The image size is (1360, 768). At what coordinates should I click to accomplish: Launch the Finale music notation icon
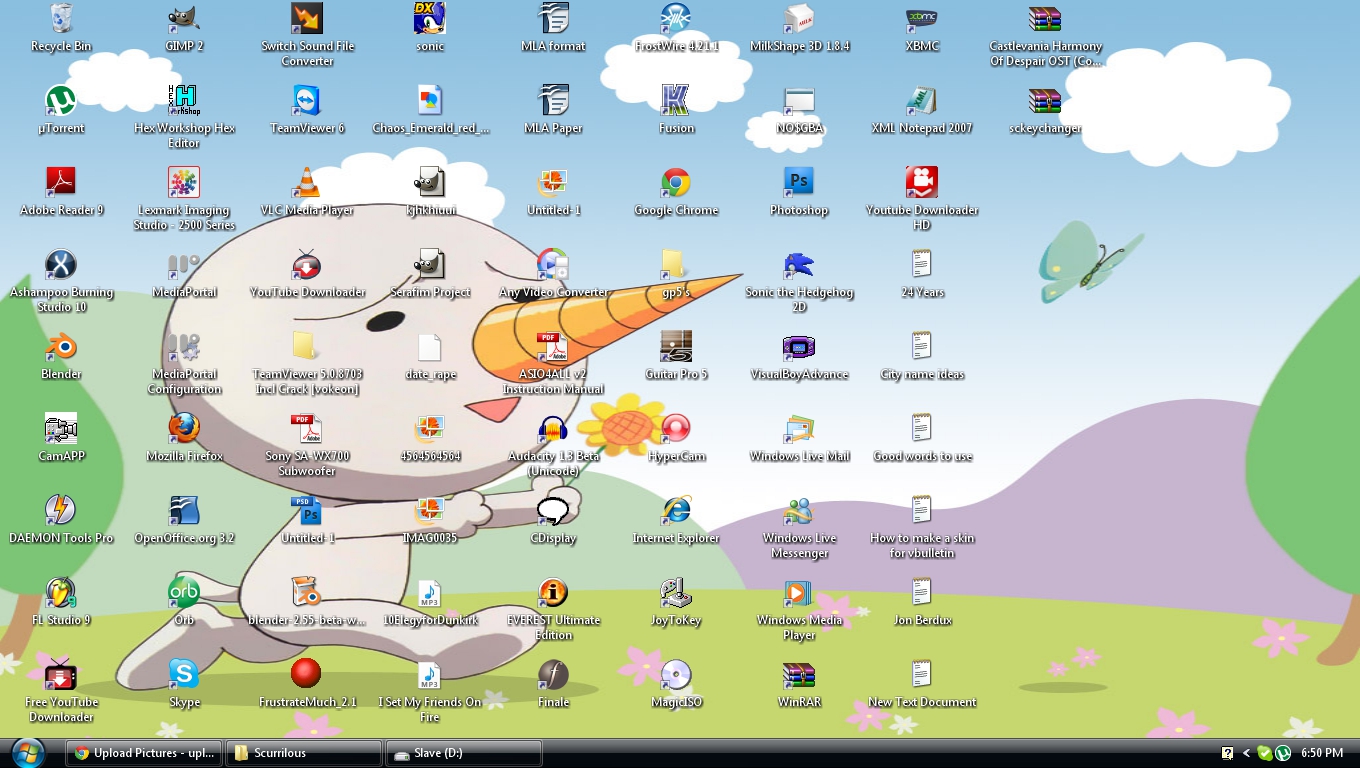pyautogui.click(x=553, y=674)
